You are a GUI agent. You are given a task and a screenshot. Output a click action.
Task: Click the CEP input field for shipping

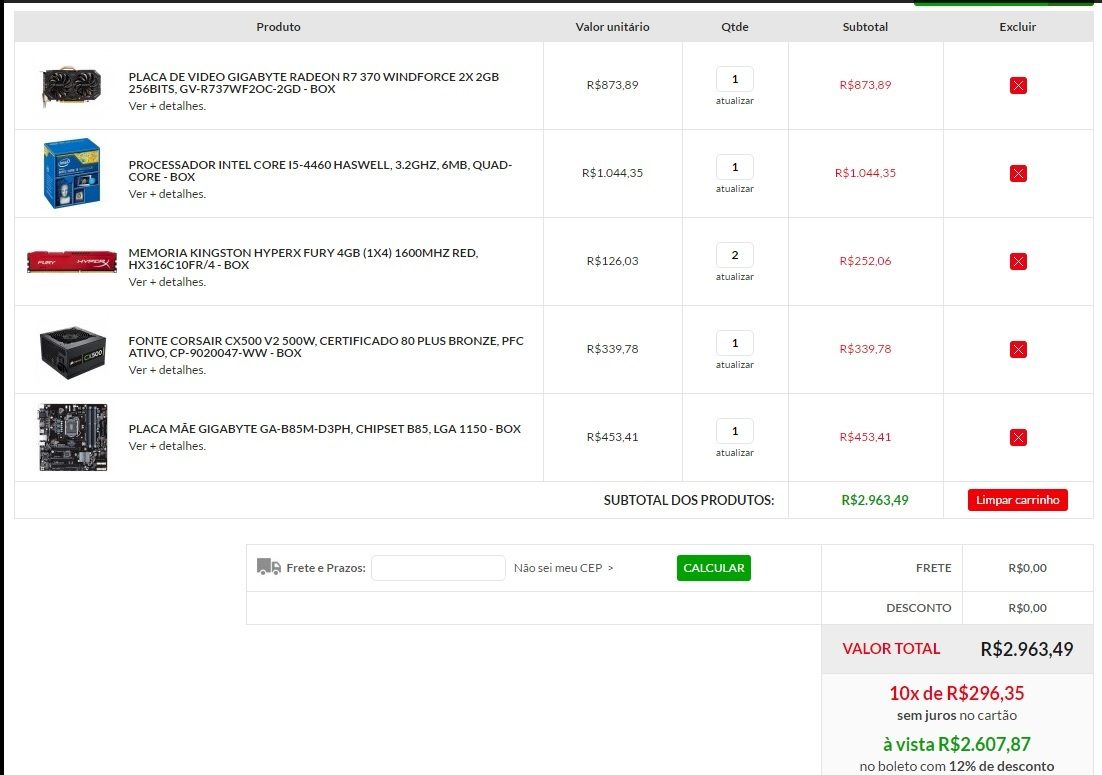[438, 568]
